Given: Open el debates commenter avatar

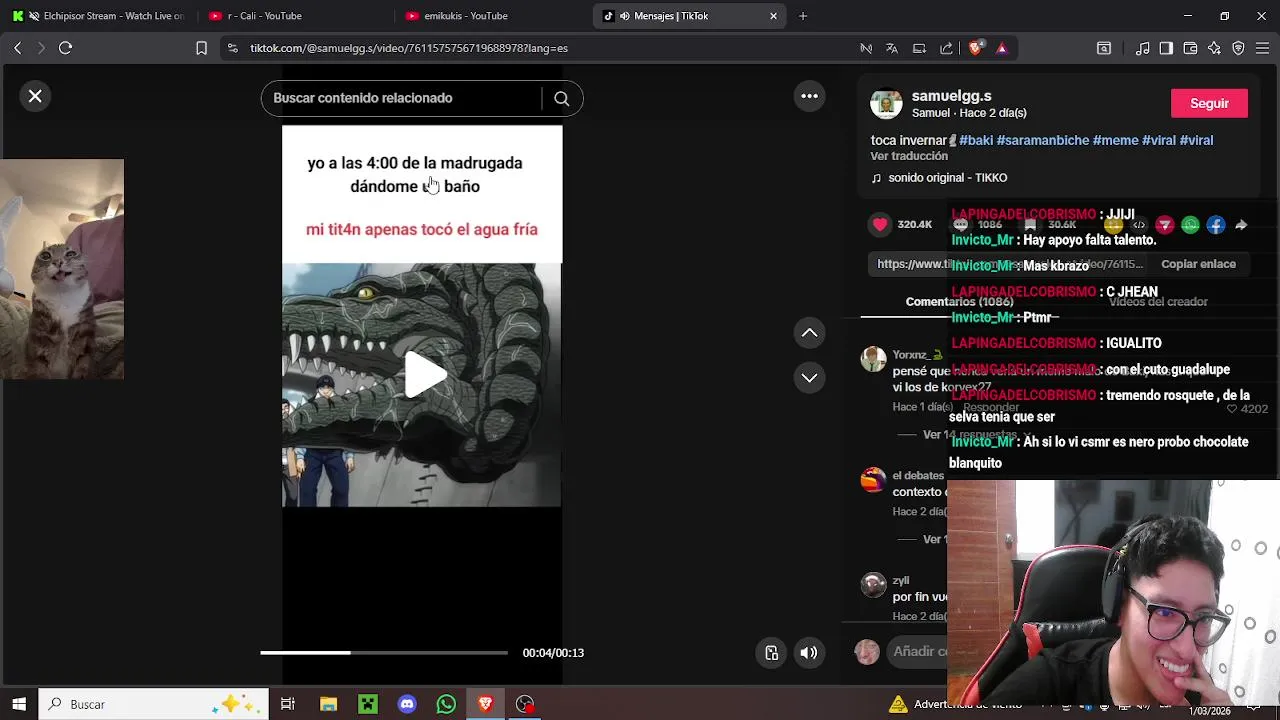Looking at the screenshot, I should pyautogui.click(x=874, y=480).
